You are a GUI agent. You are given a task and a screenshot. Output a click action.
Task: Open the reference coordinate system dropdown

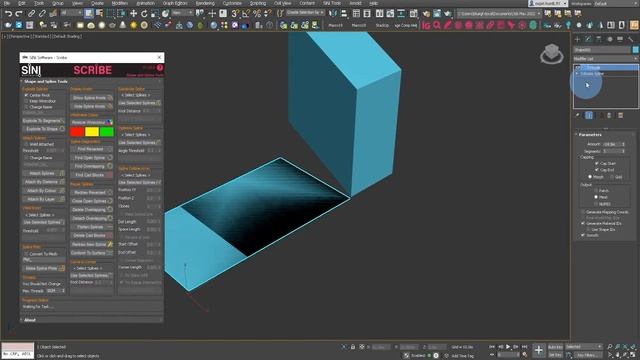click(x=182, y=13)
